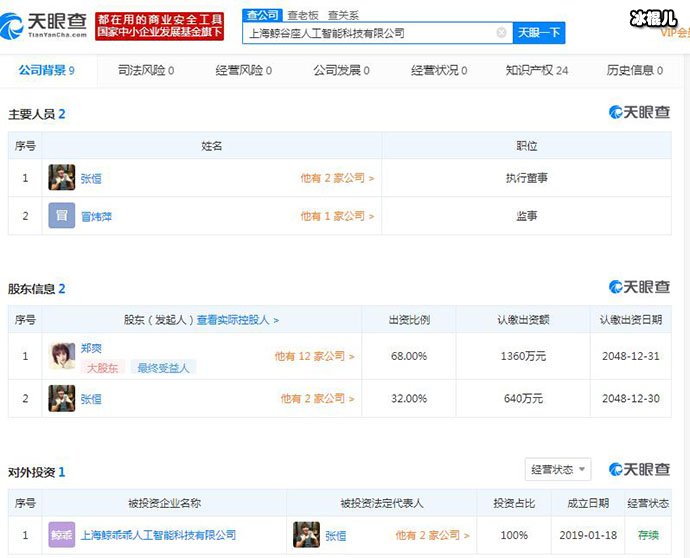Viewport: 690px width, 558px height.
Task: Click the 32.00% shareholding cell
Action: pyautogui.click(x=409, y=399)
